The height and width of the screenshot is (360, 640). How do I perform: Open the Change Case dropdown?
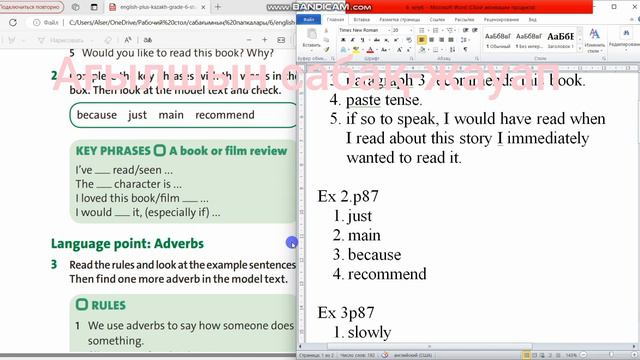[x=384, y=50]
